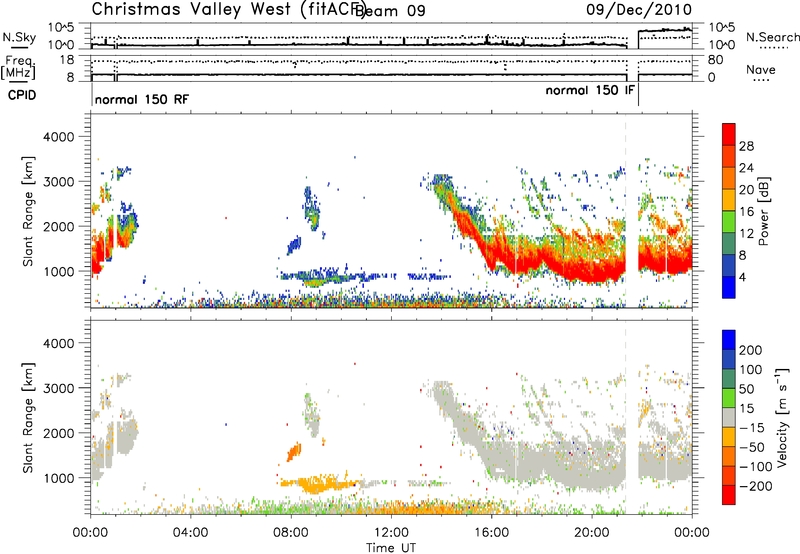Click the "Freq. [MHz]" axis label
Screen dimensions: 800x554
(x=18, y=68)
